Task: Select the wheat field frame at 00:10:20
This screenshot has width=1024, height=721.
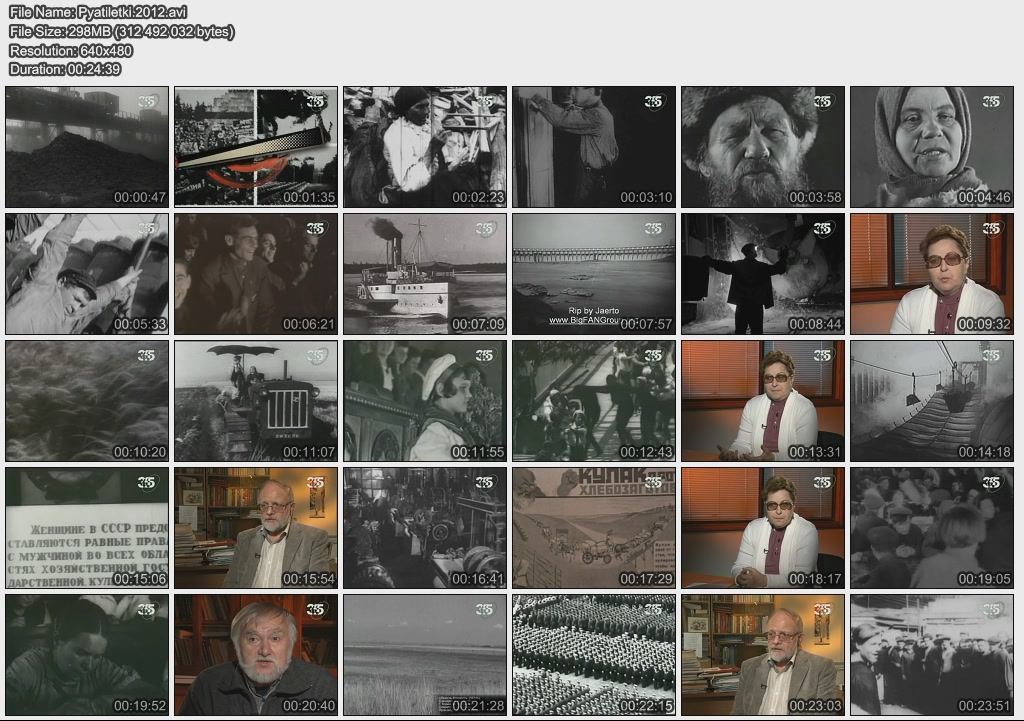Action: 87,401
